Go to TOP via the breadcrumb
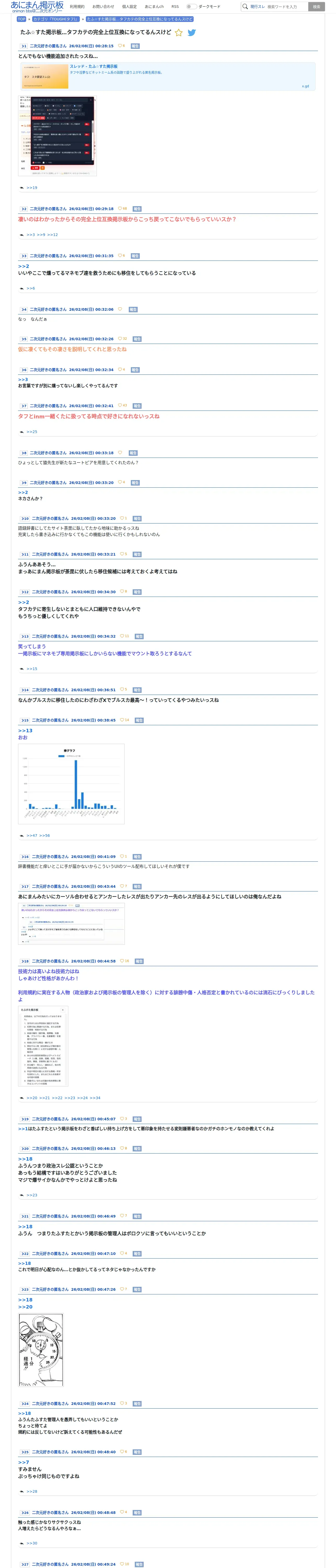This screenshot has height=1568, width=336. tap(21, 19)
